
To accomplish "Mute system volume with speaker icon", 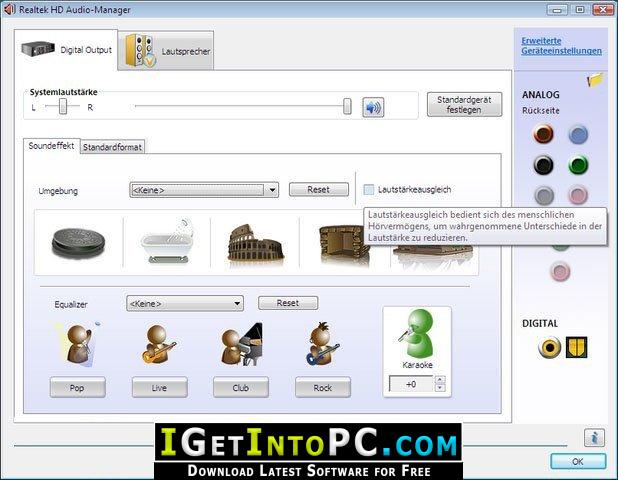I will coord(373,107).
